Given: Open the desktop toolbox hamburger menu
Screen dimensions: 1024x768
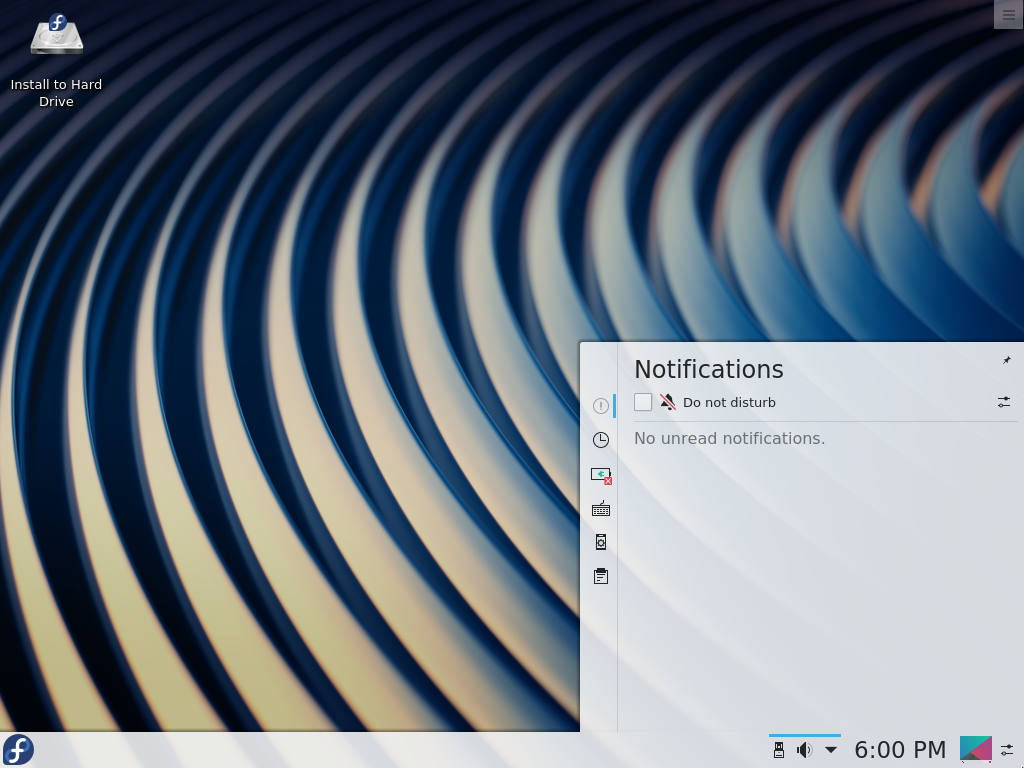Looking at the screenshot, I should pos(1008,15).
